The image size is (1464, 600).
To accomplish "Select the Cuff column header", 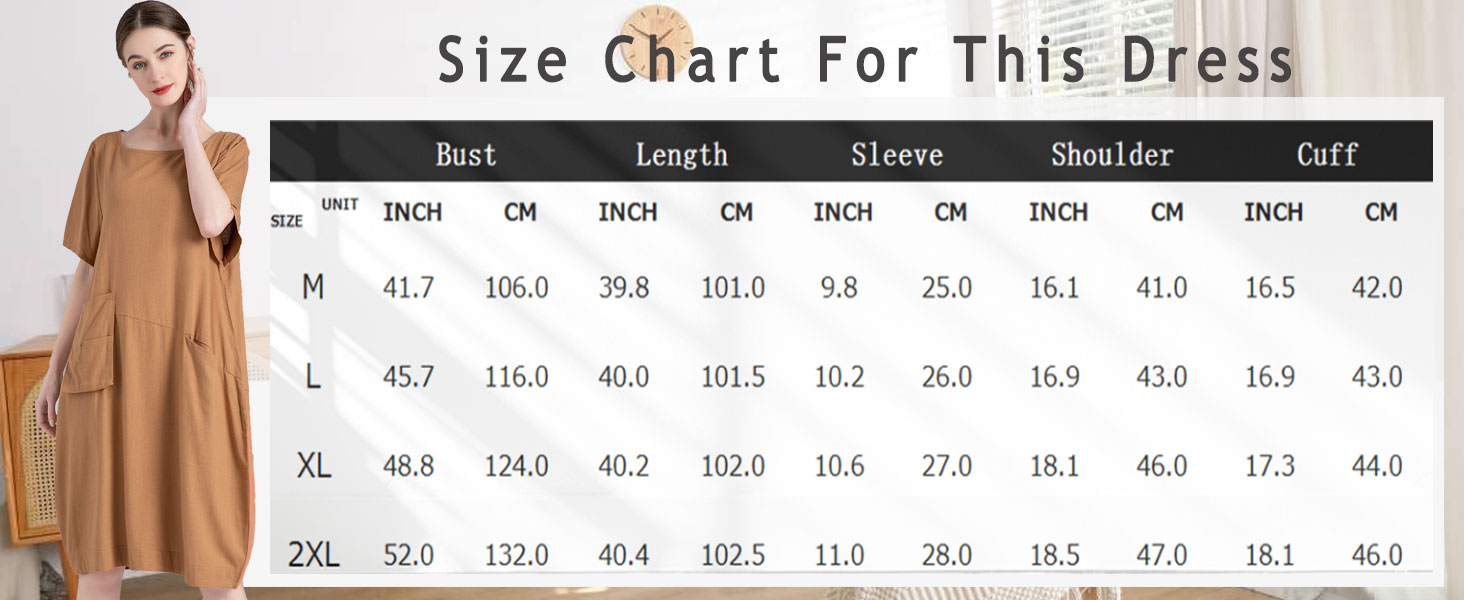I will 1327,155.
